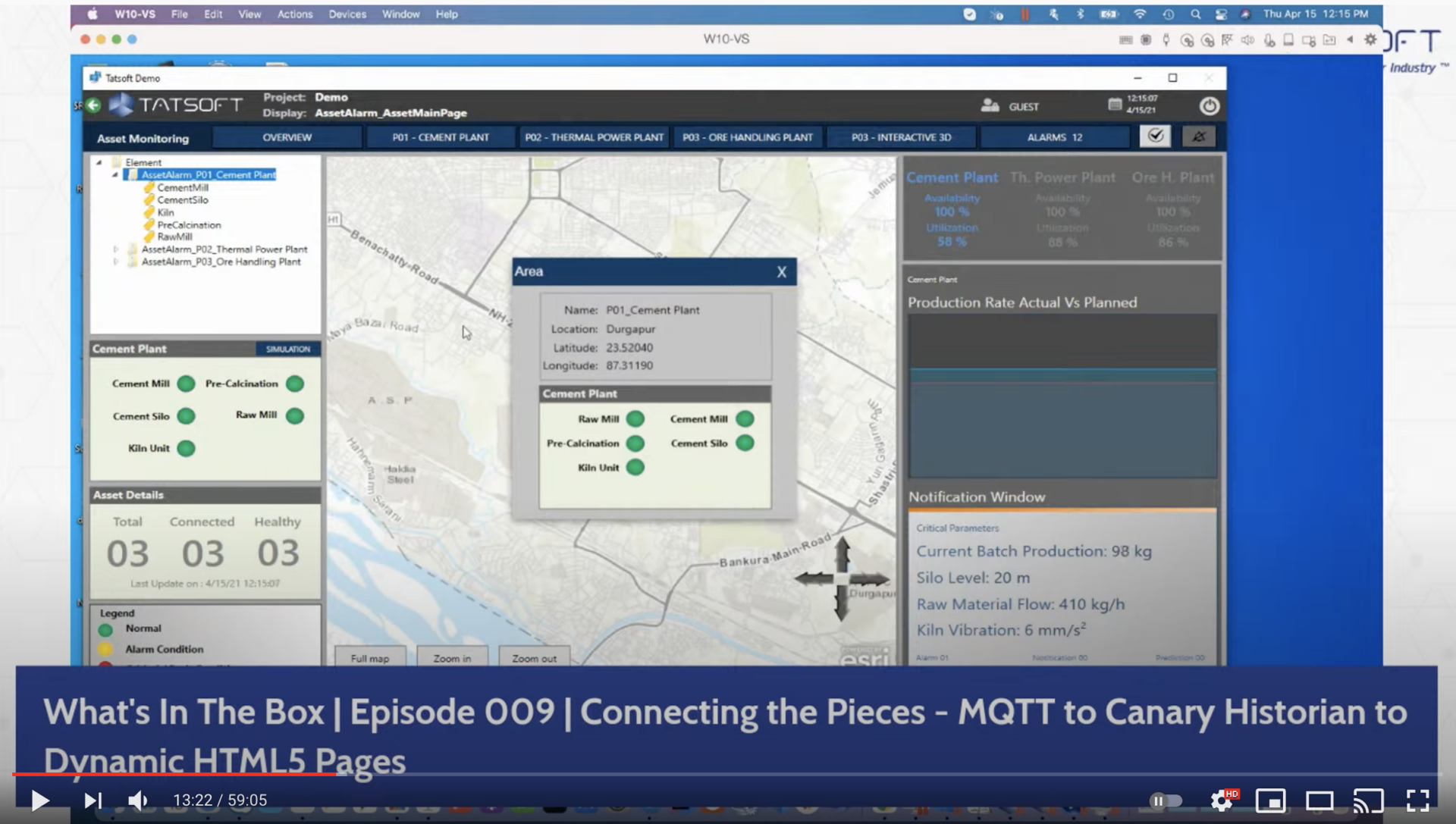Click Raw Mill green indicator in left panel
The width and height of the screenshot is (1456, 824).
click(x=295, y=415)
